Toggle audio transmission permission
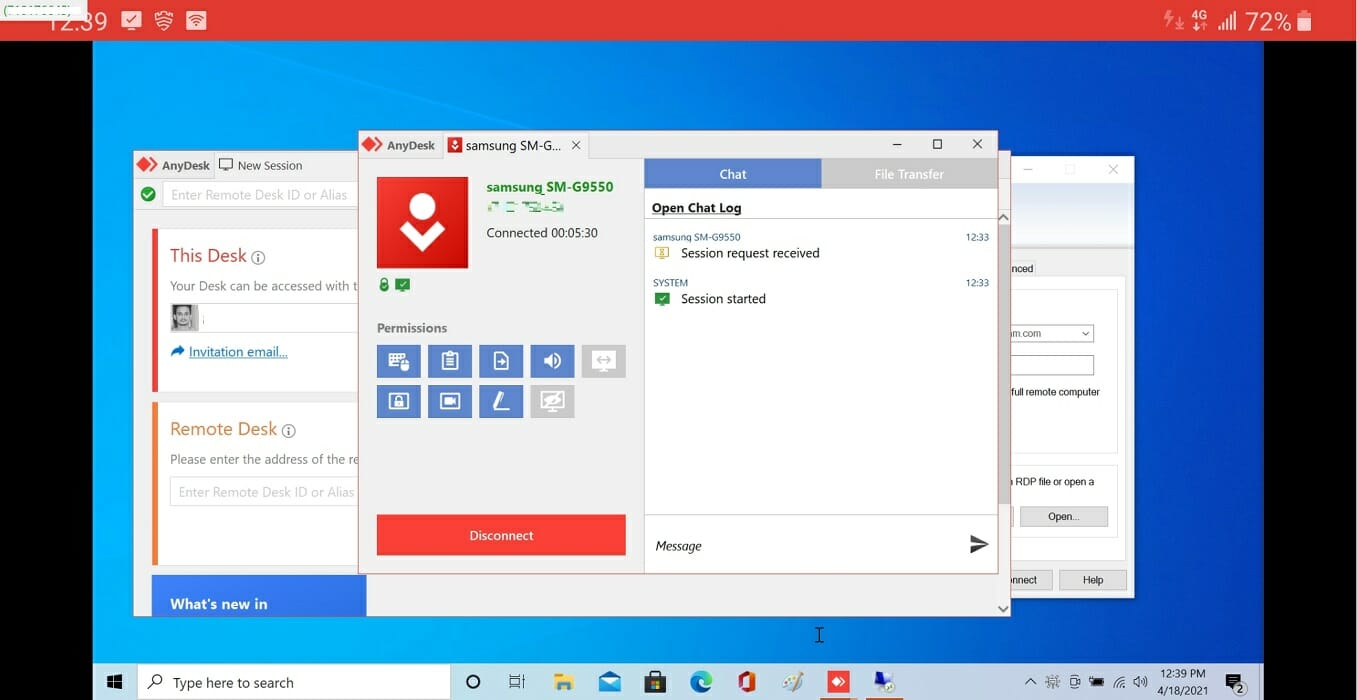This screenshot has height=700, width=1357. pyautogui.click(x=552, y=361)
